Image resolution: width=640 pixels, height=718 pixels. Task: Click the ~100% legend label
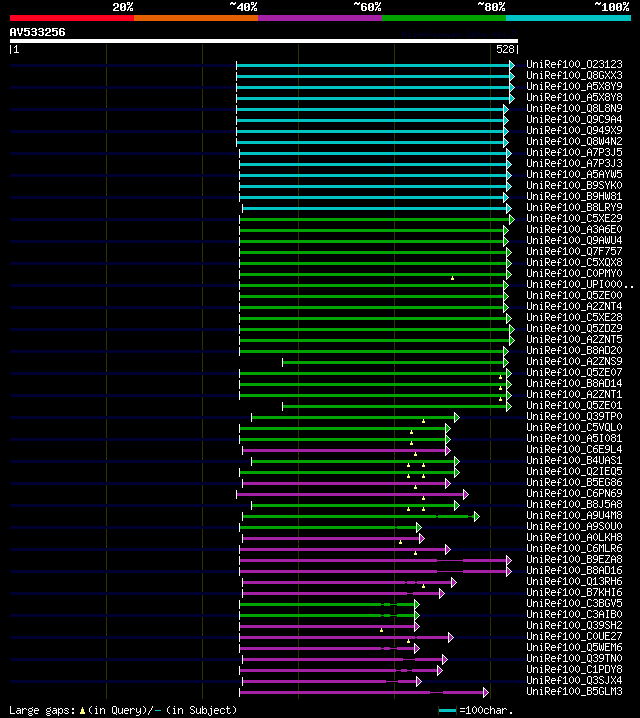pos(612,7)
